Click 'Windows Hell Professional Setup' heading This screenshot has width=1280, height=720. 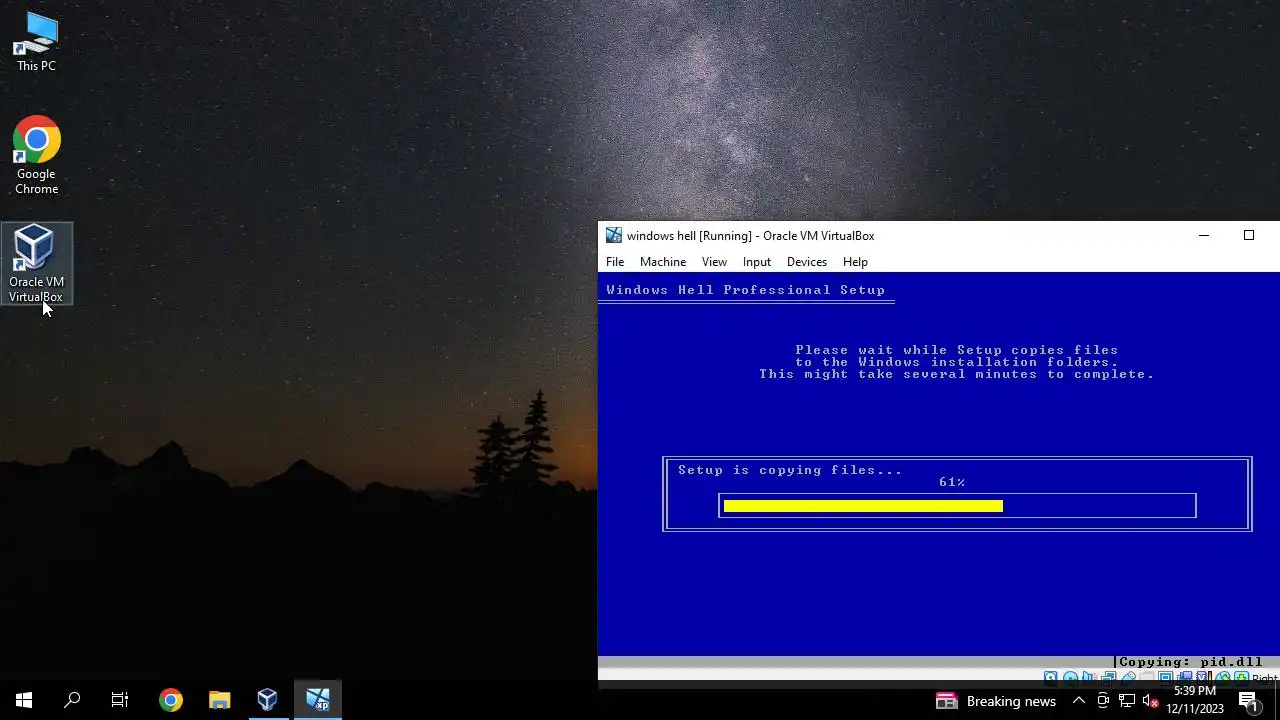click(x=746, y=290)
